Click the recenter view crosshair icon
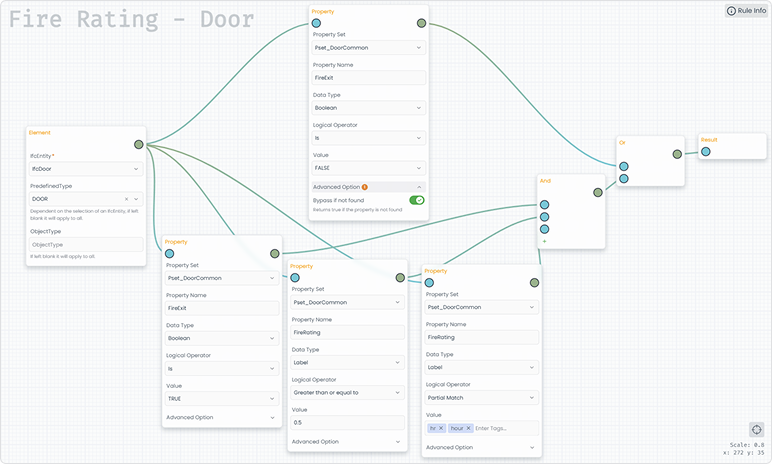 (x=756, y=430)
